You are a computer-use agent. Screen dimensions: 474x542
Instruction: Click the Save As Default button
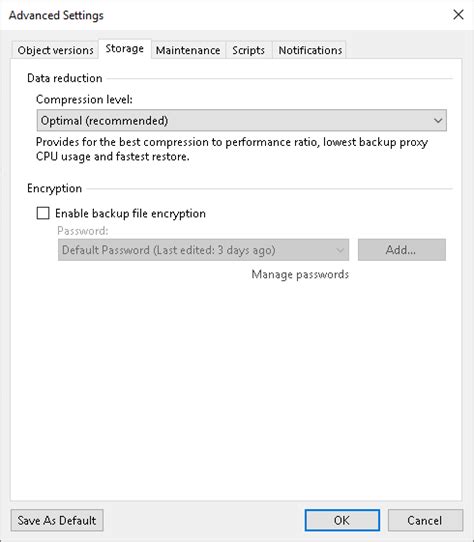[x=57, y=520]
